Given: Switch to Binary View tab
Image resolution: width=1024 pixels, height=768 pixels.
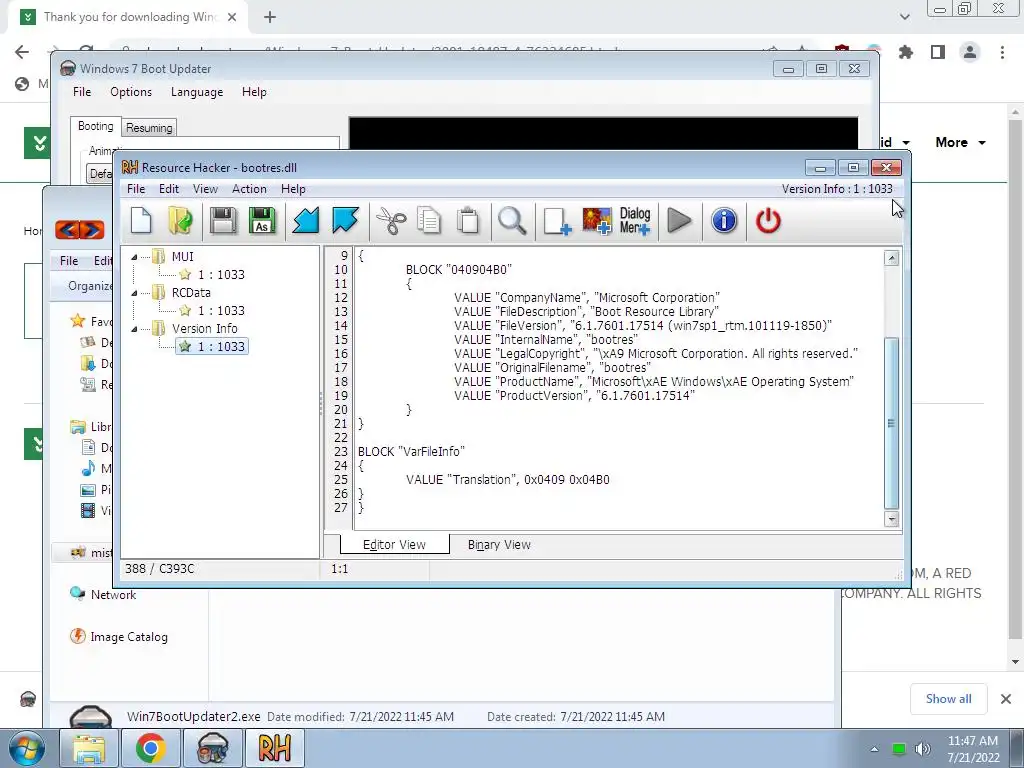Looking at the screenshot, I should click(x=499, y=545).
